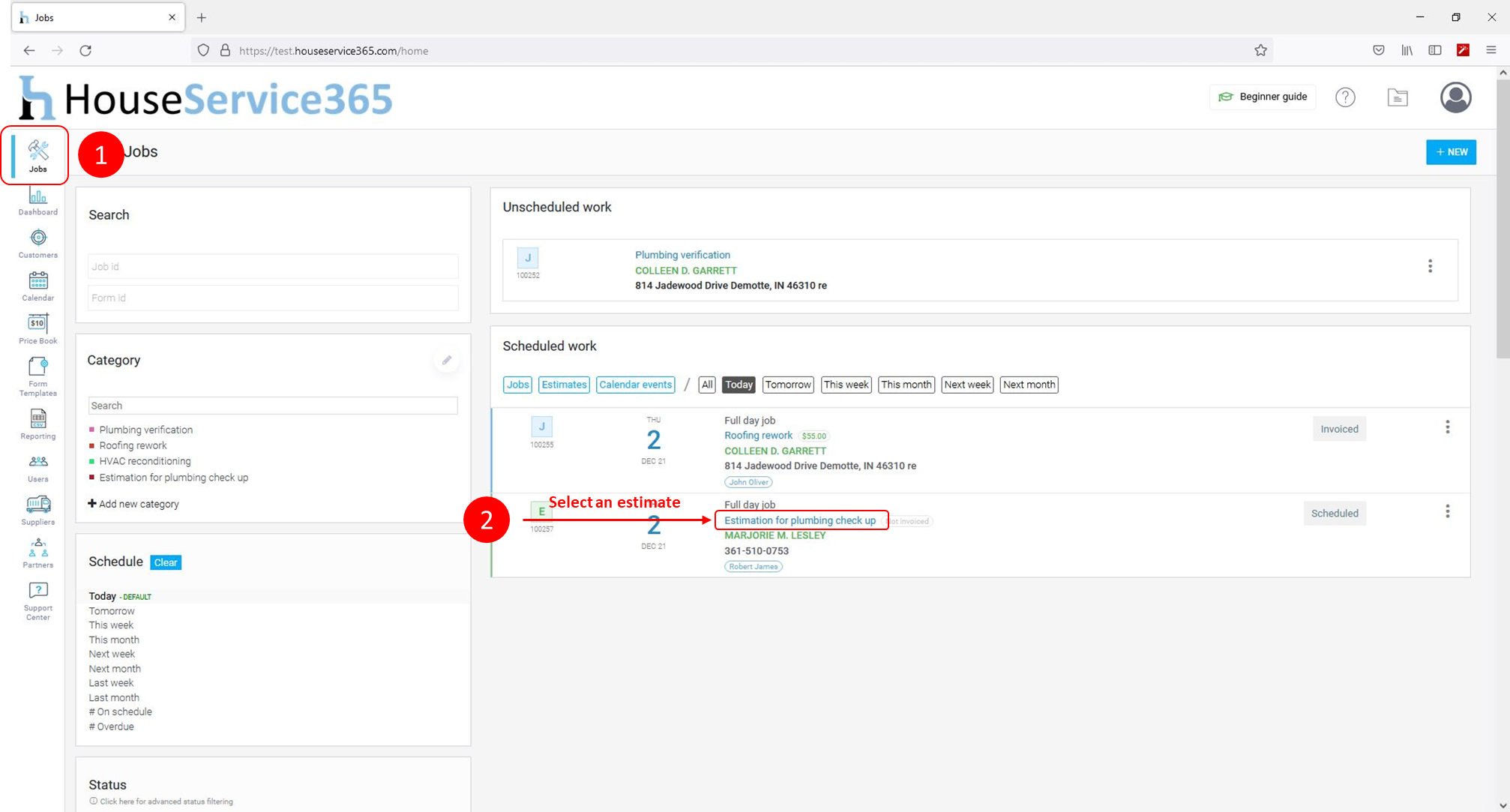Click the help question mark icon
Viewport: 1510px width, 812px height.
coord(1345,97)
